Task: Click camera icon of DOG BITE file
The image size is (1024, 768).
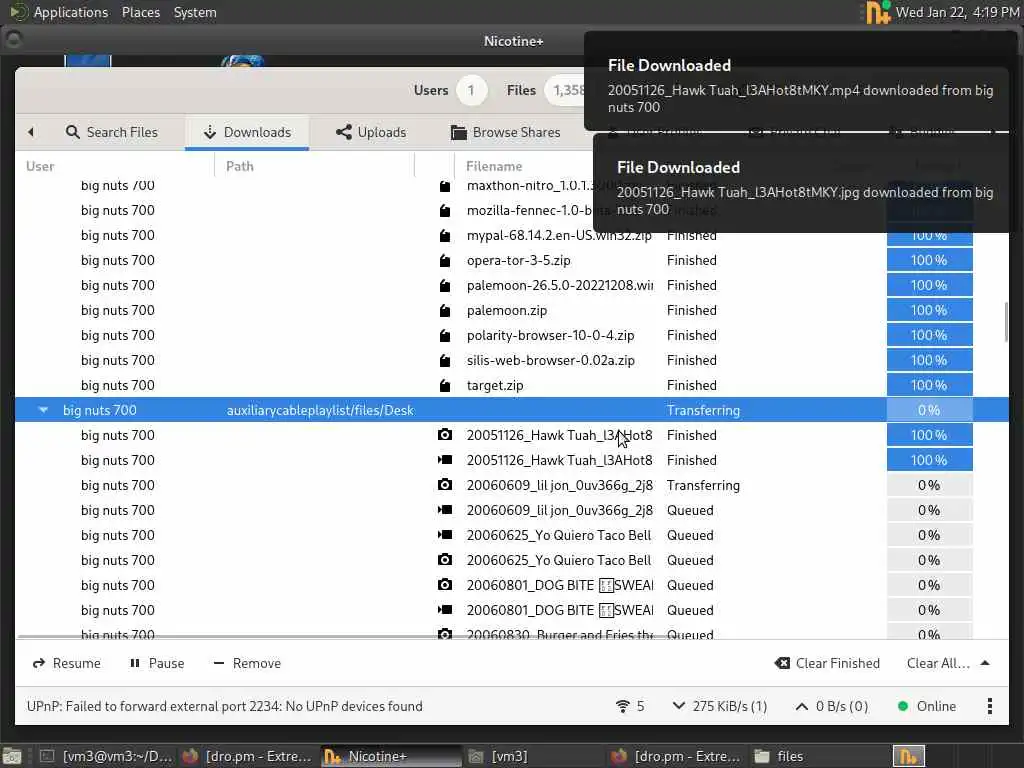Action: coord(445,584)
